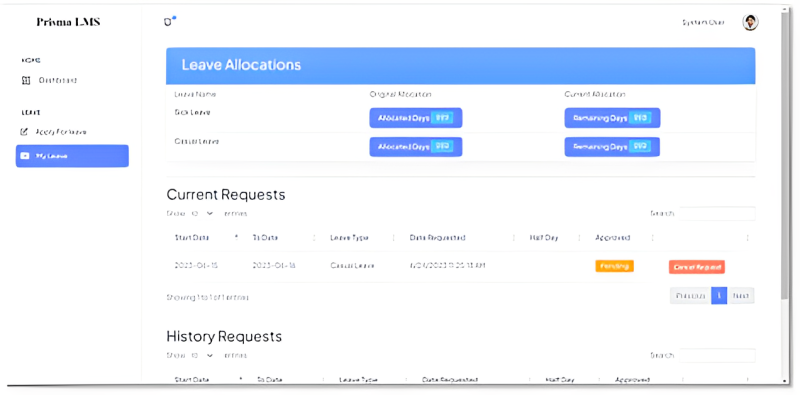Click the Casual Leave name in Leave Allocations

tap(196, 141)
